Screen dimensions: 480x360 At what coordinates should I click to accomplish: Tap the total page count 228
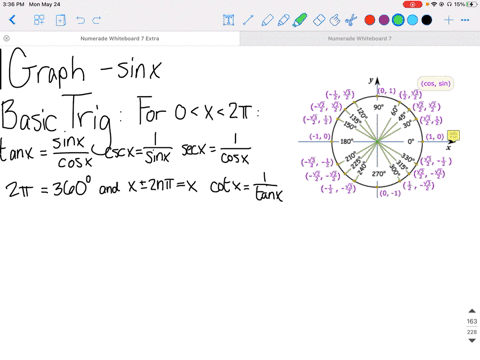pos(472,332)
